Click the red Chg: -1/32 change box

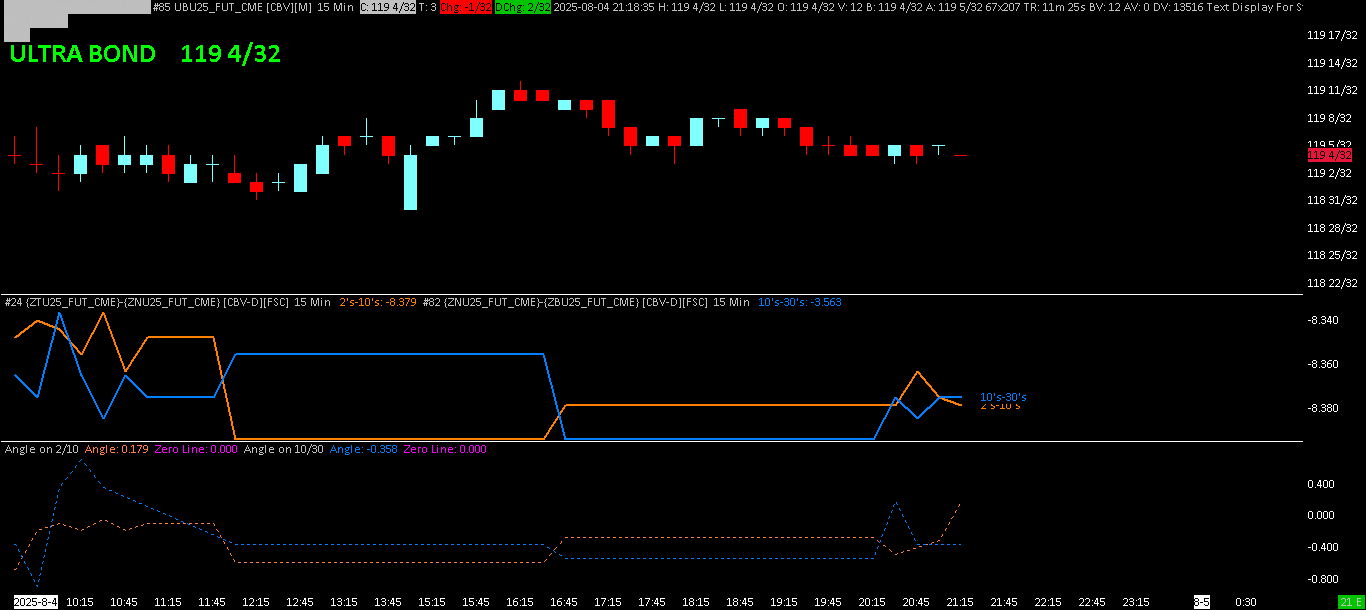pos(466,7)
